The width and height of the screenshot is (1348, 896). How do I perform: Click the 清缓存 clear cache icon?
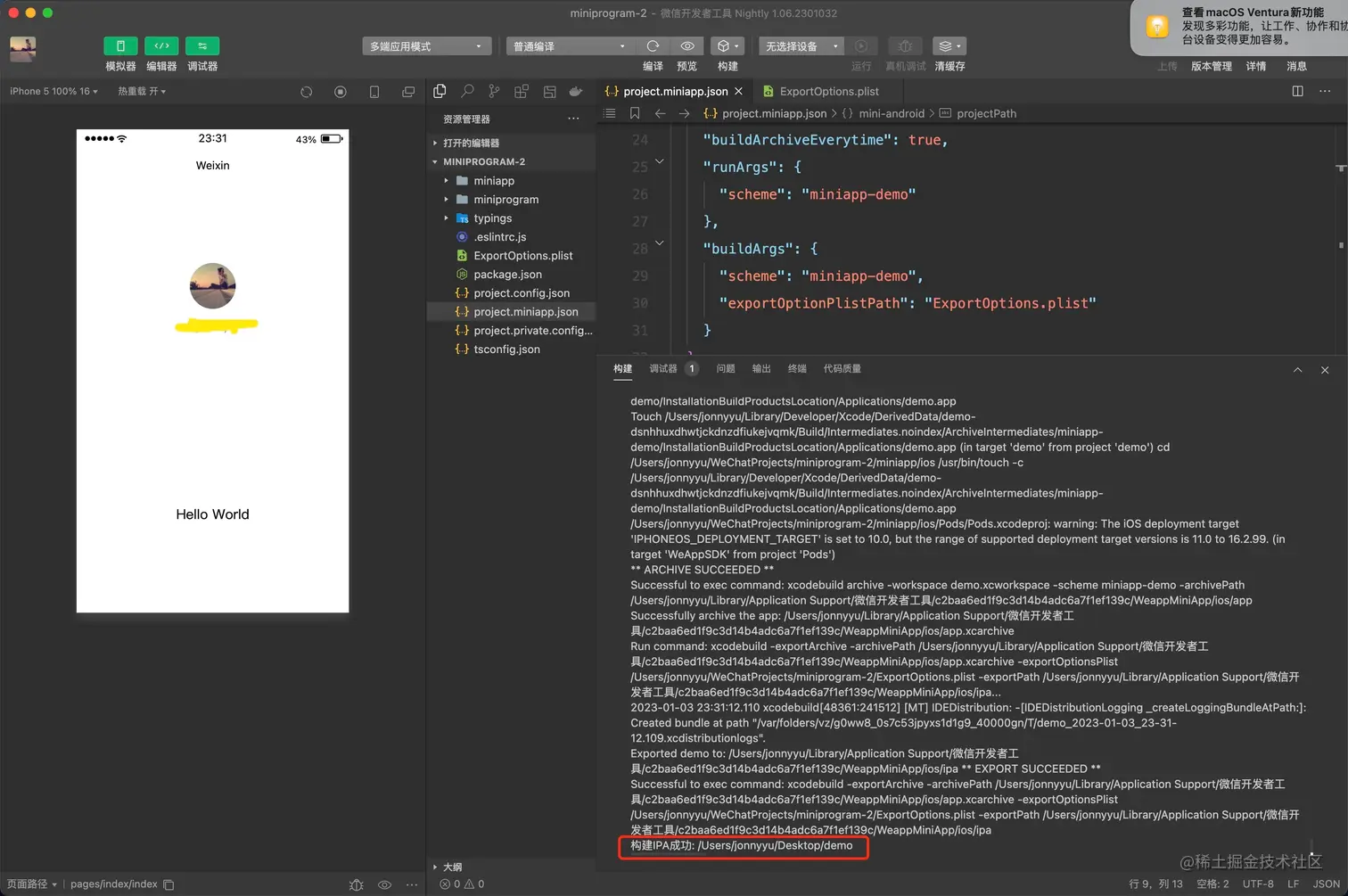click(x=949, y=46)
